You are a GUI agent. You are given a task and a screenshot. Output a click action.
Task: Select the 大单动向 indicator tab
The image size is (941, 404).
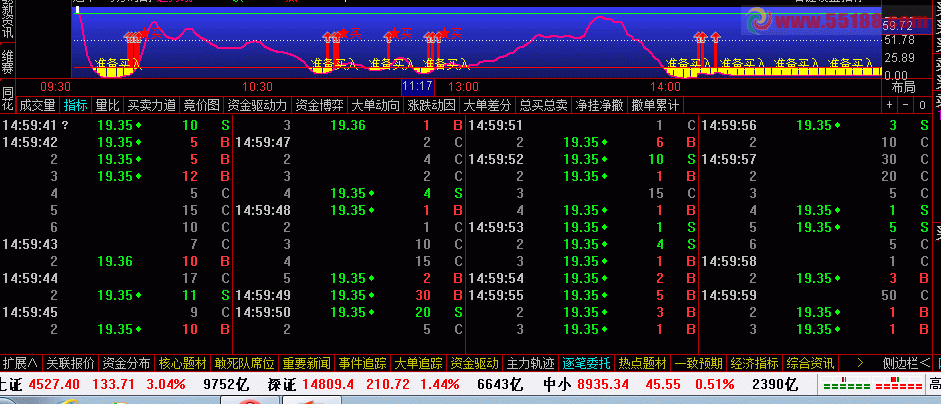pos(375,104)
